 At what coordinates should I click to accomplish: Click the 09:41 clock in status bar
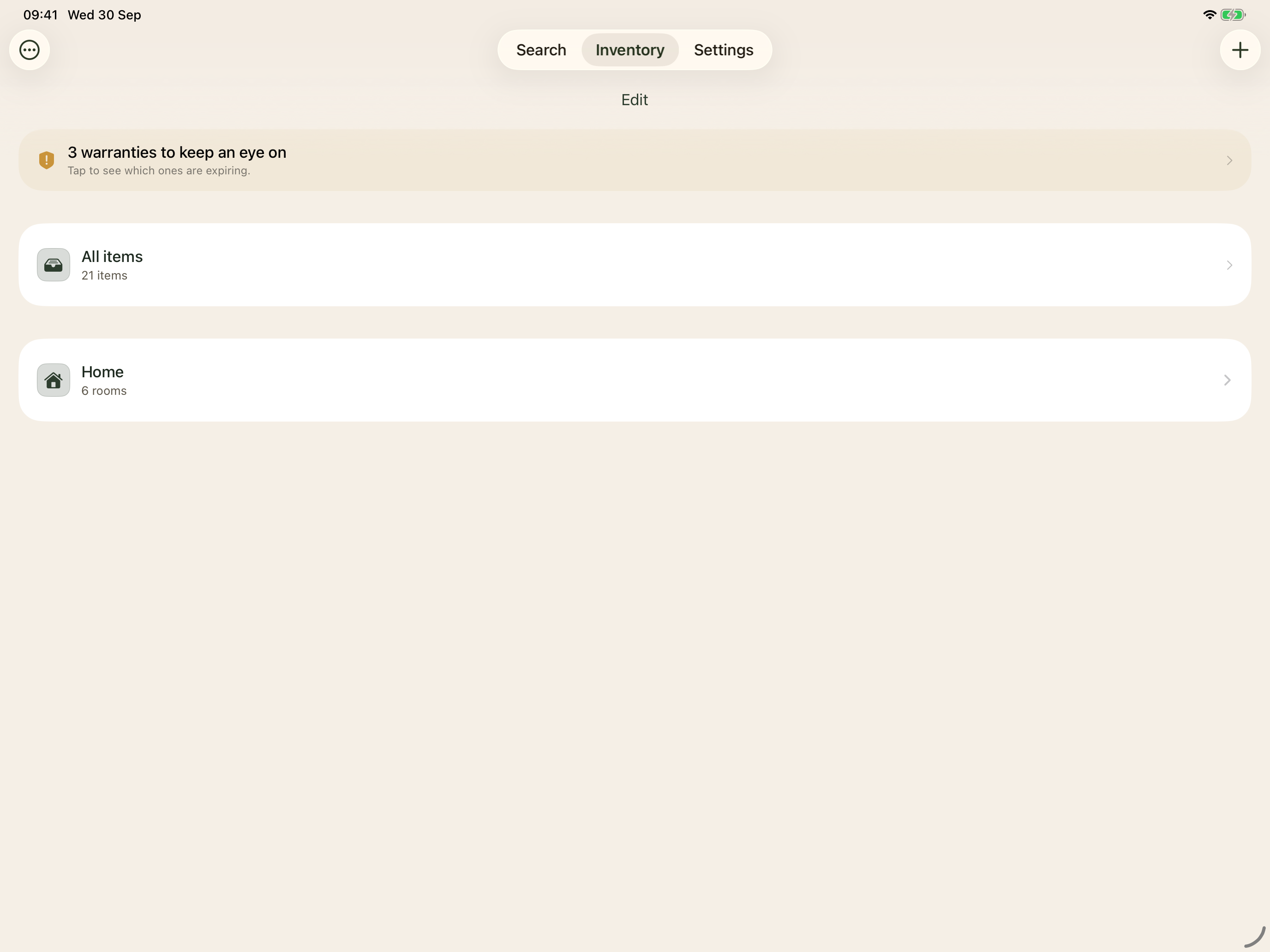tap(41, 15)
